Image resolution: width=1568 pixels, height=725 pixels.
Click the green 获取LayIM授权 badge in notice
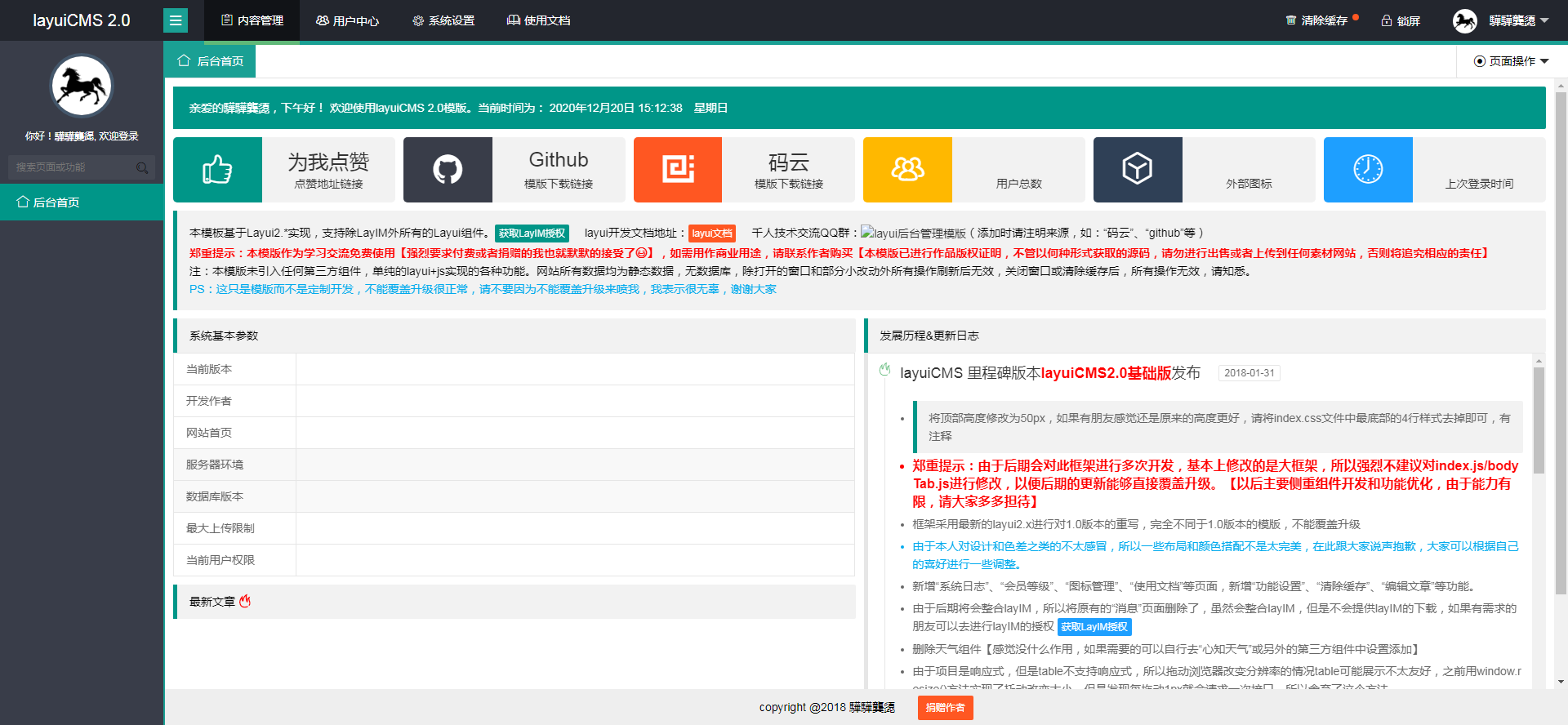tap(532, 234)
